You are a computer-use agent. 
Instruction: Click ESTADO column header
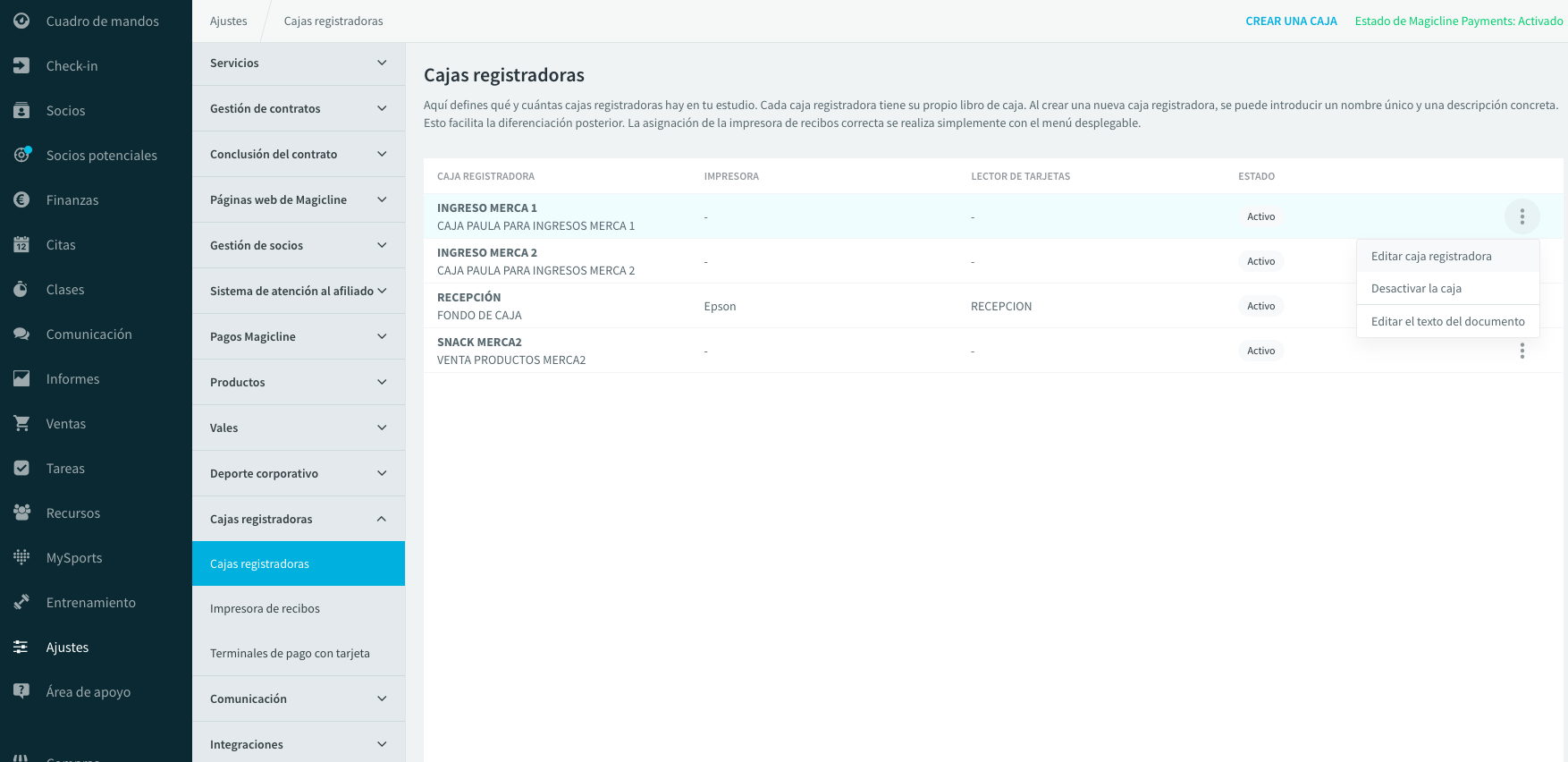click(x=1256, y=176)
